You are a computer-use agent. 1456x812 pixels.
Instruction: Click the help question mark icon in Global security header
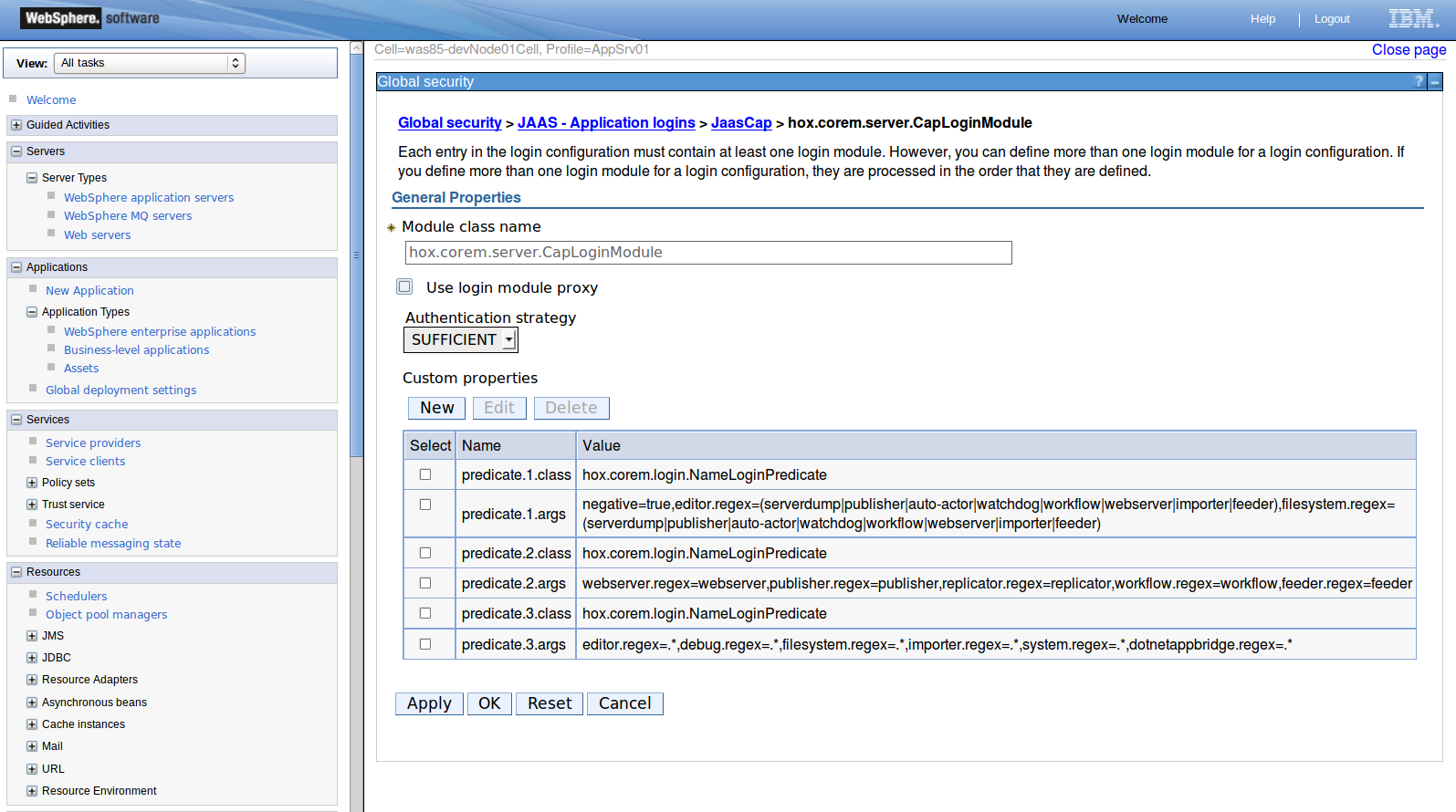click(x=1419, y=81)
